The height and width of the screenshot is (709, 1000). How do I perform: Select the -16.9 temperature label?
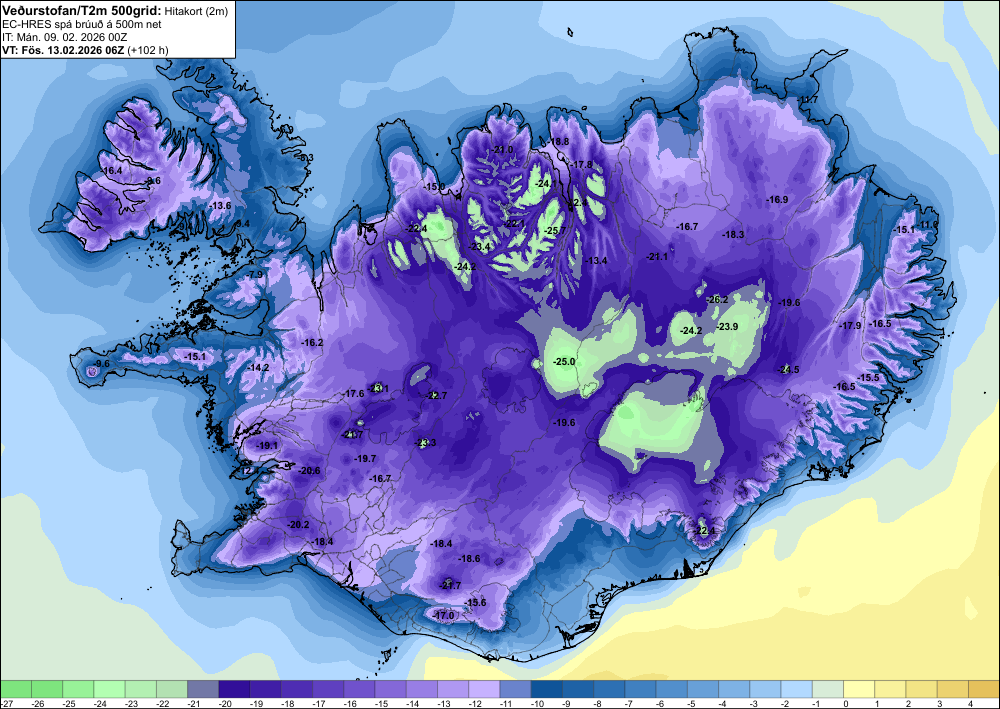(x=777, y=200)
